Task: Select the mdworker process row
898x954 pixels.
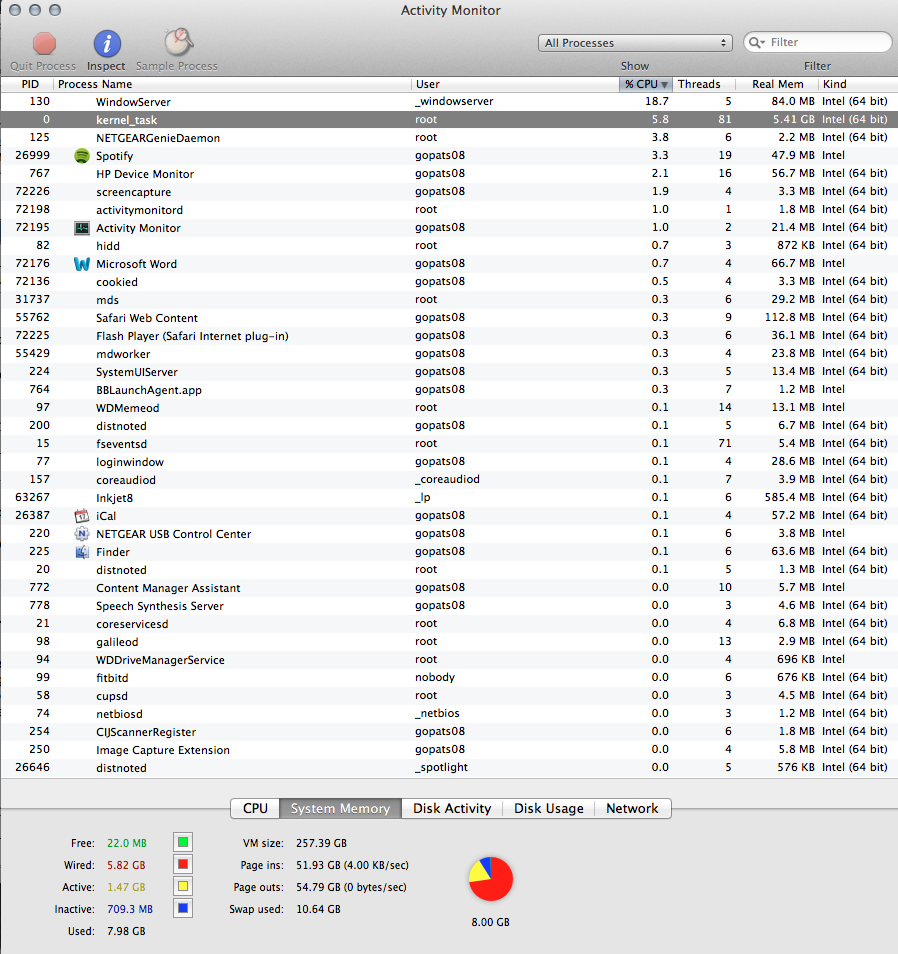Action: pos(449,353)
